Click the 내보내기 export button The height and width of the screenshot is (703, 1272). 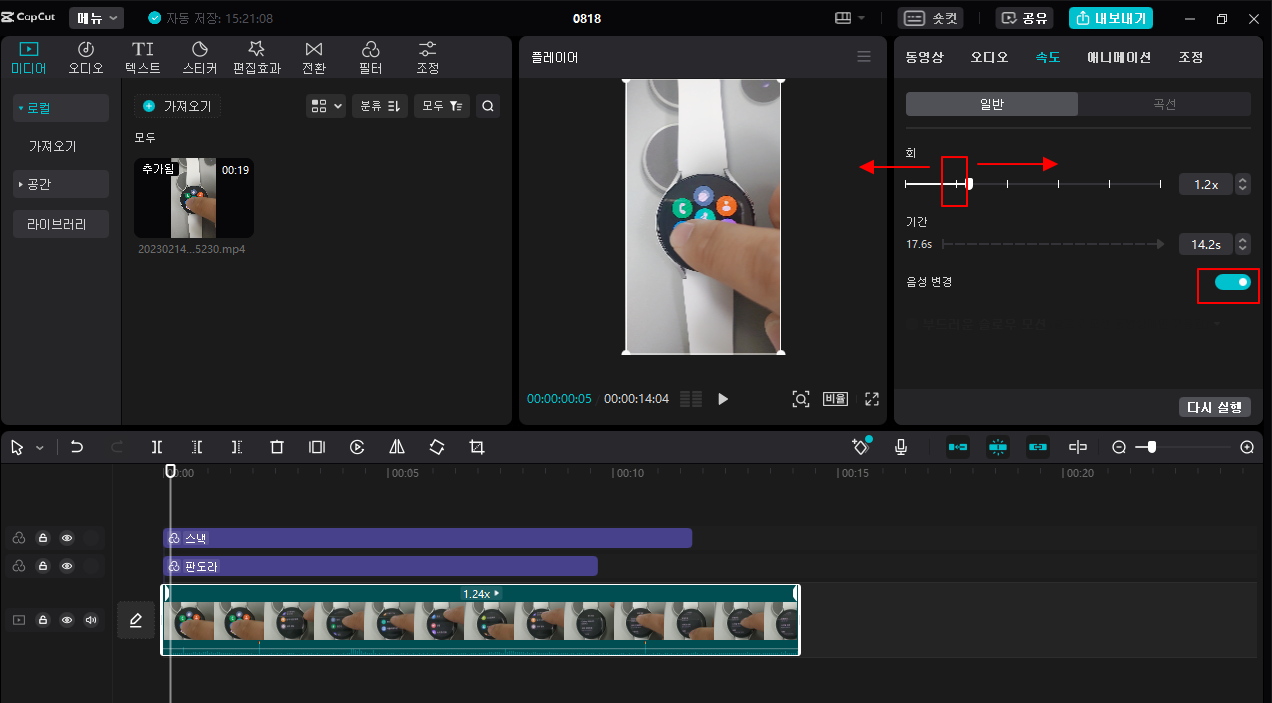1111,18
